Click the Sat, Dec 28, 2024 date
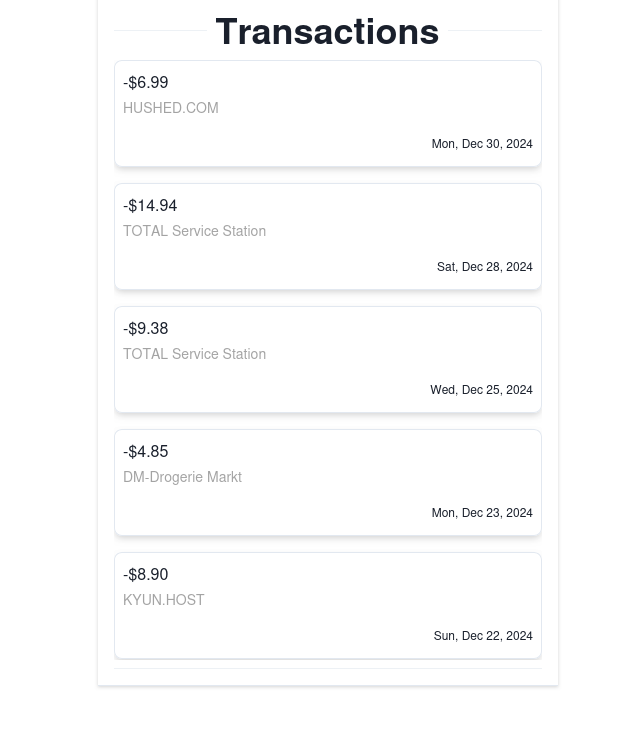Image resolution: width=621 pixels, height=743 pixels. point(485,267)
